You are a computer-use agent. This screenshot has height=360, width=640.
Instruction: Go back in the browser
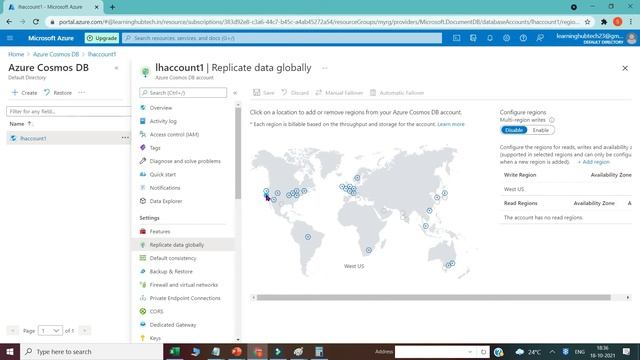[9, 22]
